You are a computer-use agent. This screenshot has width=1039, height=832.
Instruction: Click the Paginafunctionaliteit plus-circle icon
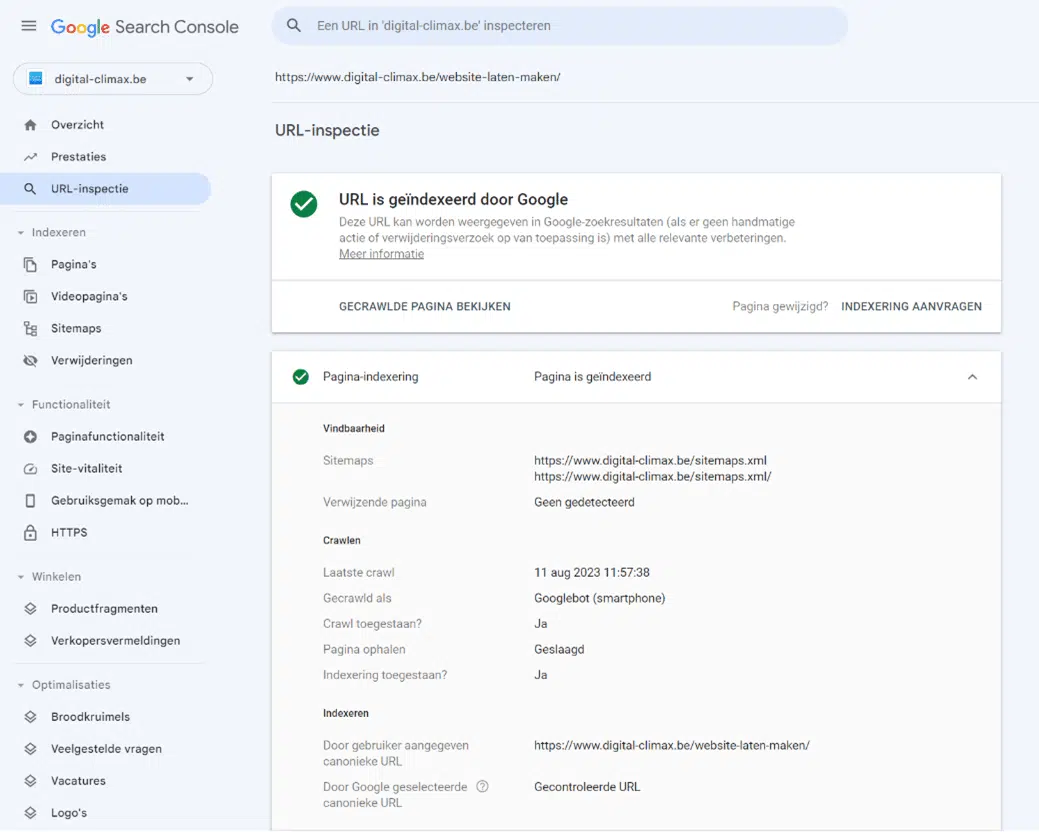[30, 437]
